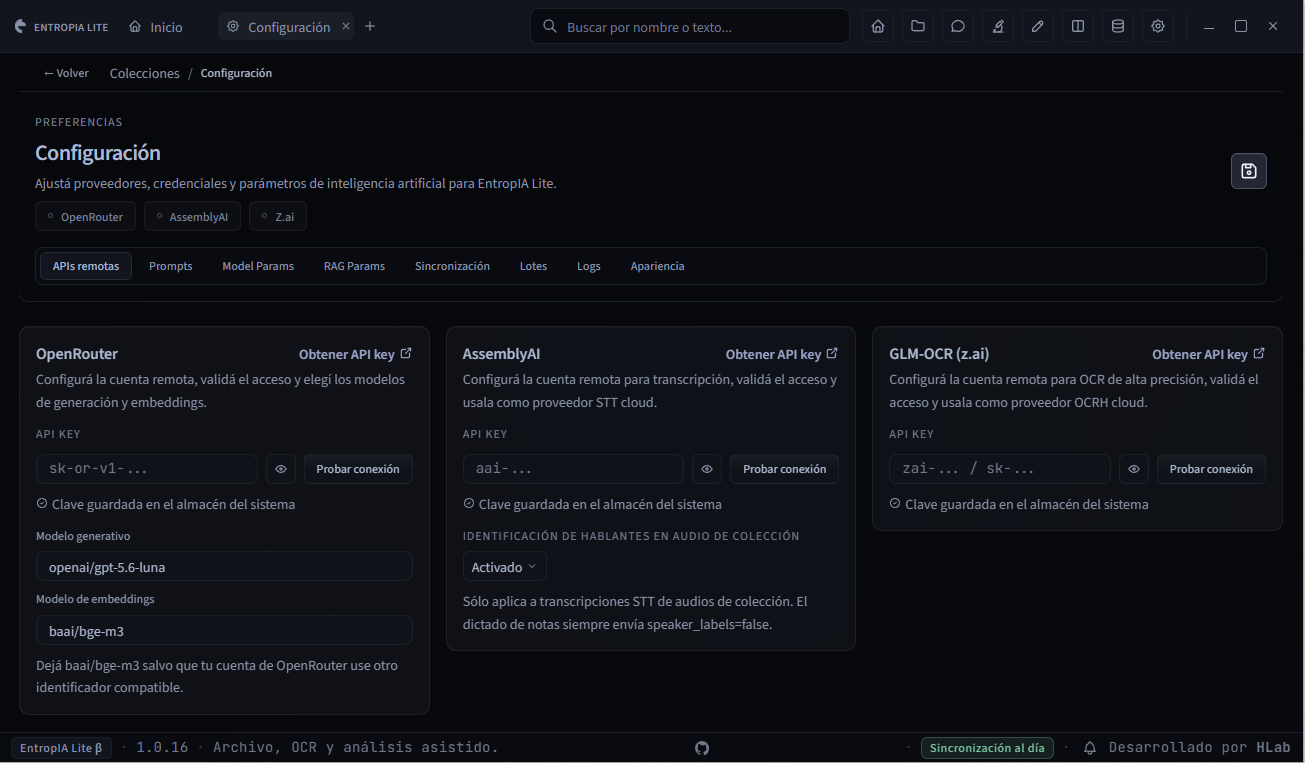This screenshot has width=1305, height=763.
Task: Click the GLM-OCR (z.ai) card title
Action: 939,354
